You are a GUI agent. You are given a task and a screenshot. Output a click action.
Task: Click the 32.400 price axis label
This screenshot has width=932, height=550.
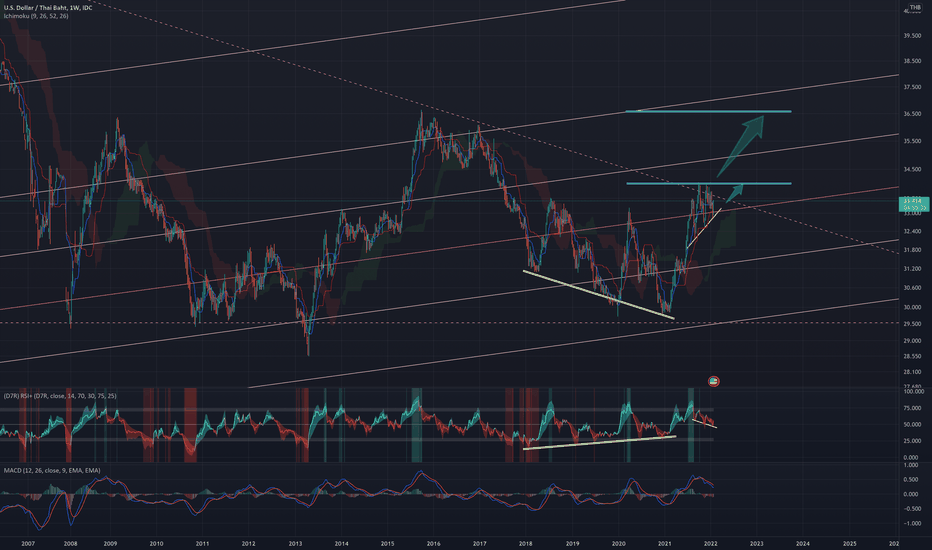(x=912, y=231)
